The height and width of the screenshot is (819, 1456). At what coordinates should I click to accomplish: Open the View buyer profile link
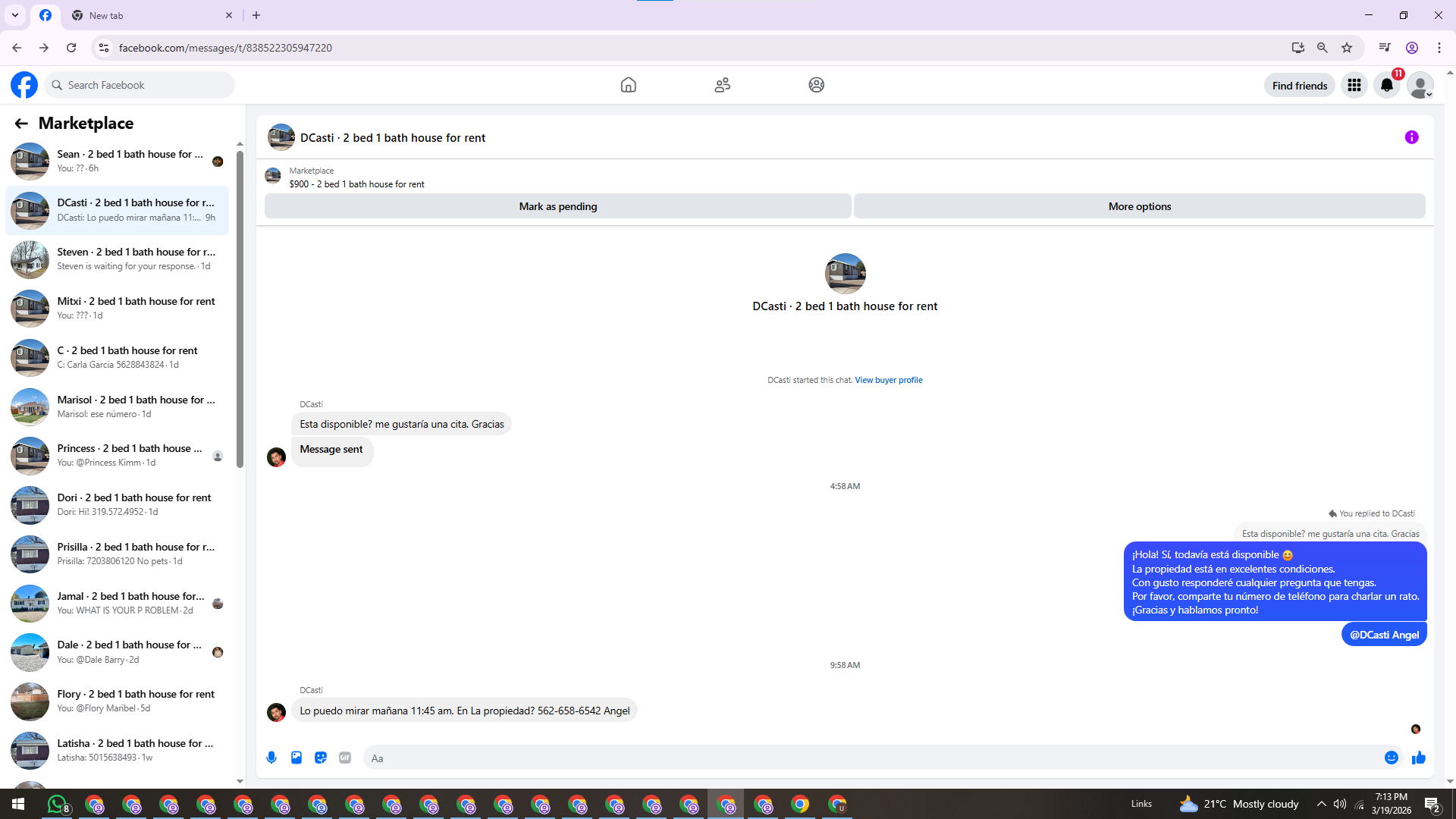click(x=888, y=380)
